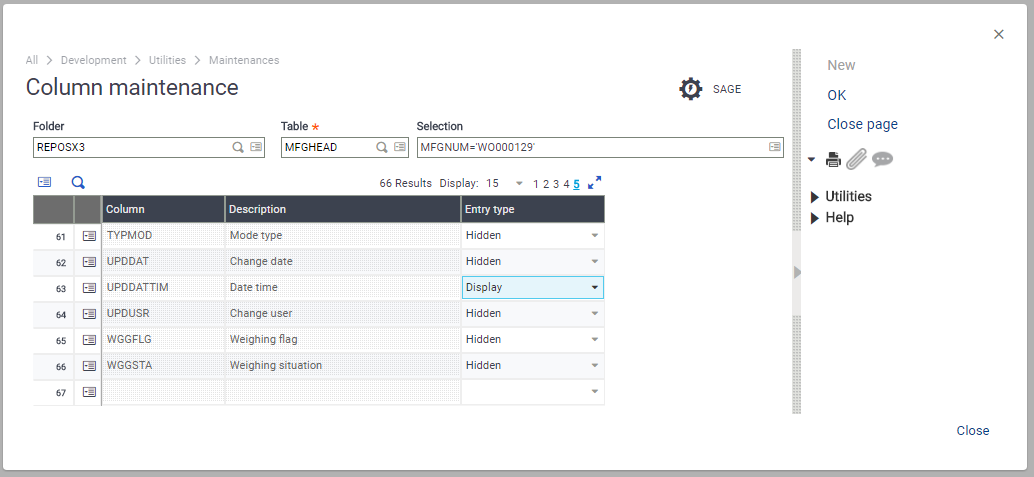
Task: Click into the Selection input field
Action: [592, 147]
